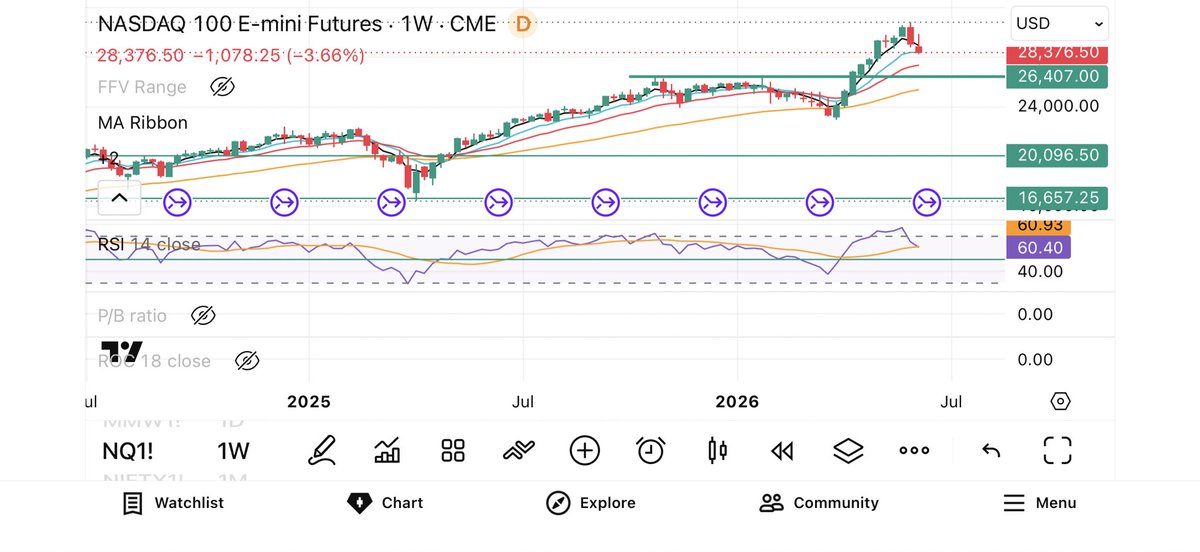Click the event marker above Jul 2025
Screen dimensions: 1200x552
(498, 202)
